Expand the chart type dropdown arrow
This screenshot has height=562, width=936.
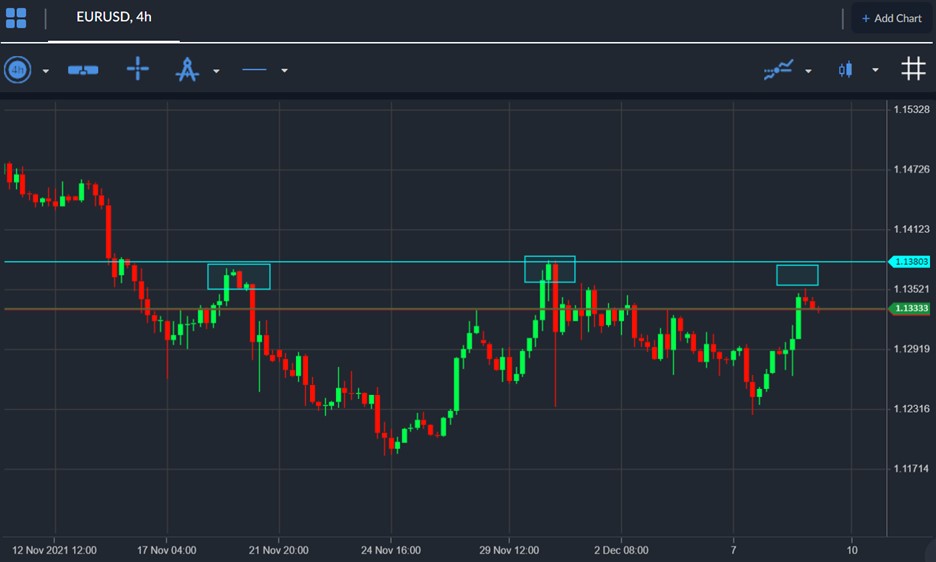[875, 70]
